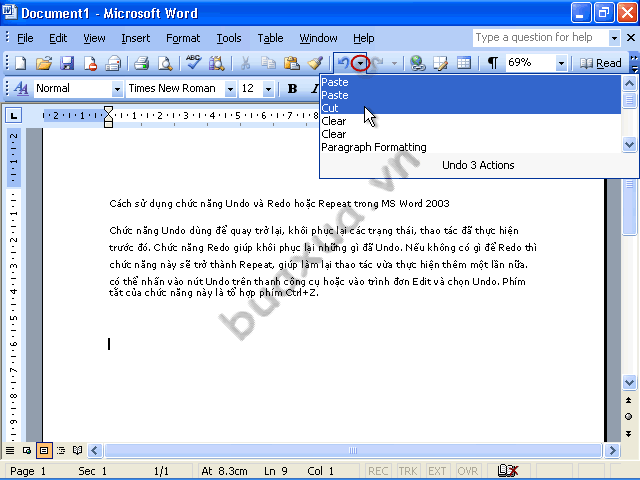Click the New Blank Document icon

coord(20,63)
